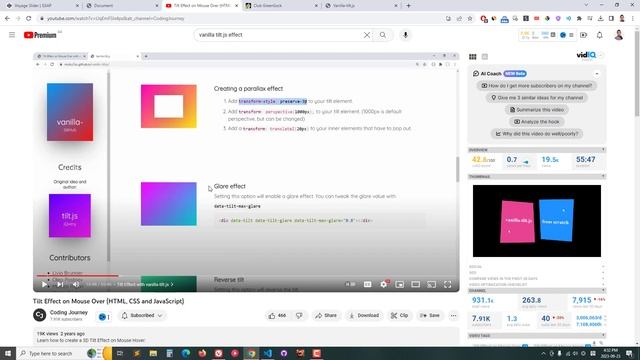Viewport: 640px width, 360px height.
Task: Switch to miniplayer mode
Action: coord(400,284)
